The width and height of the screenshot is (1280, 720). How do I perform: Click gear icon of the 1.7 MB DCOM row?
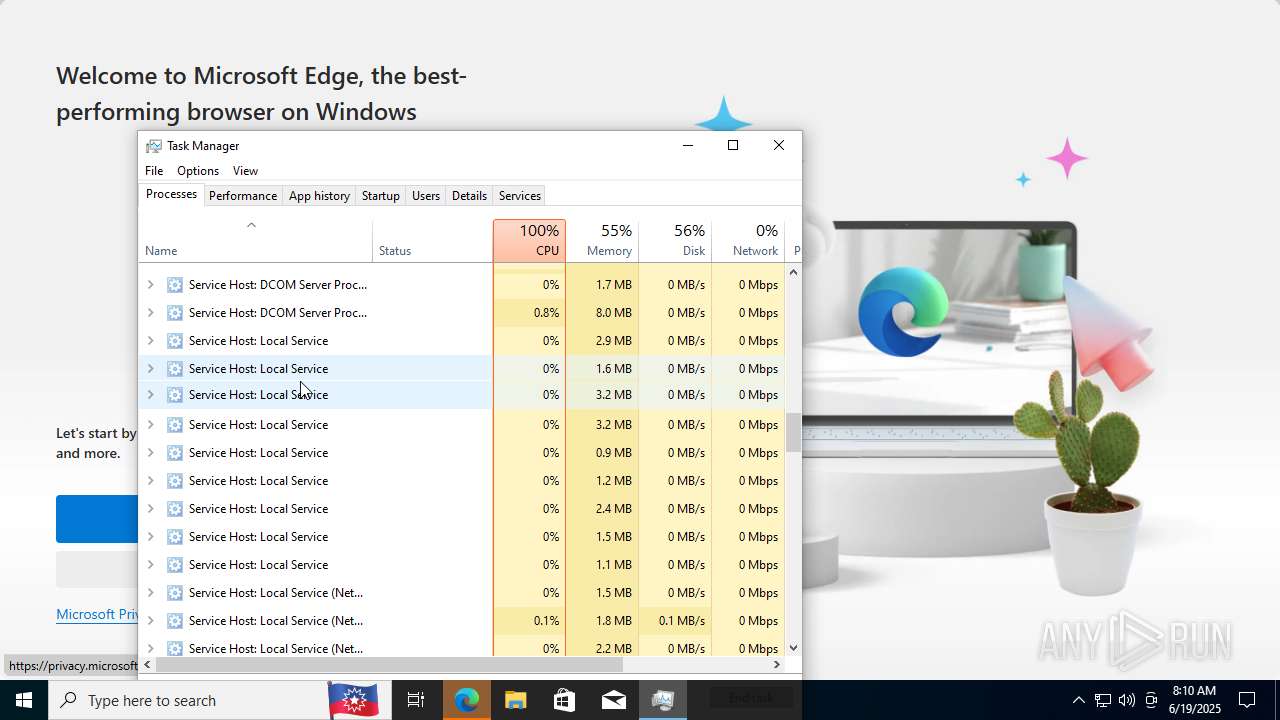[x=175, y=285]
